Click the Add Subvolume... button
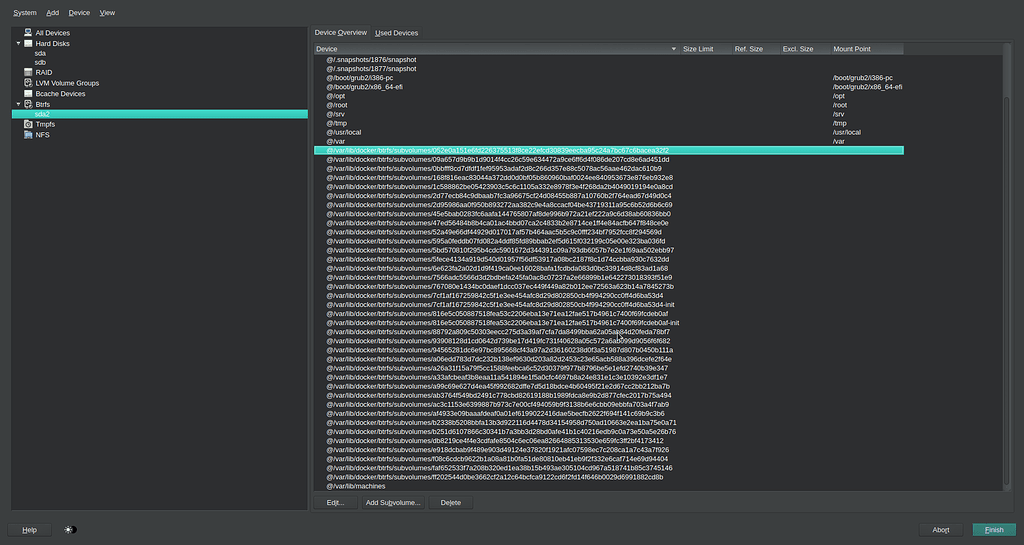1024x545 pixels. (x=393, y=502)
